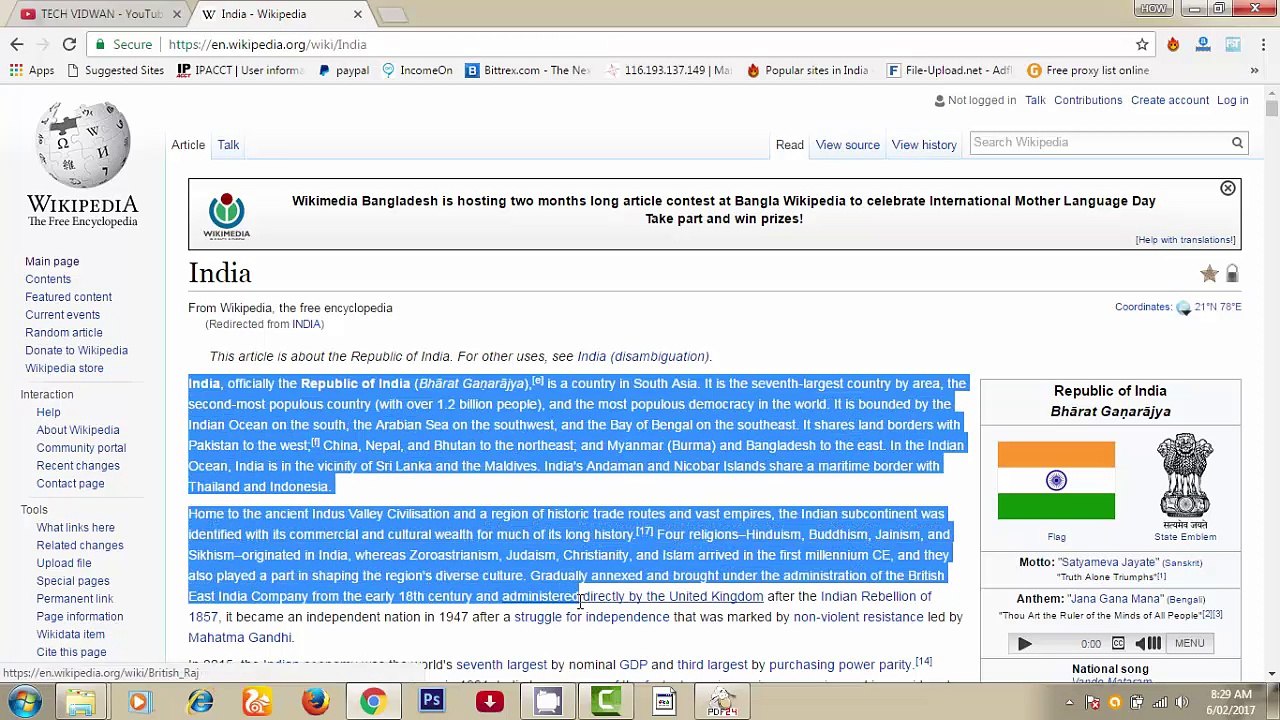Open UC Browser from the taskbar
Screen dimensions: 1280x720
coord(257,702)
